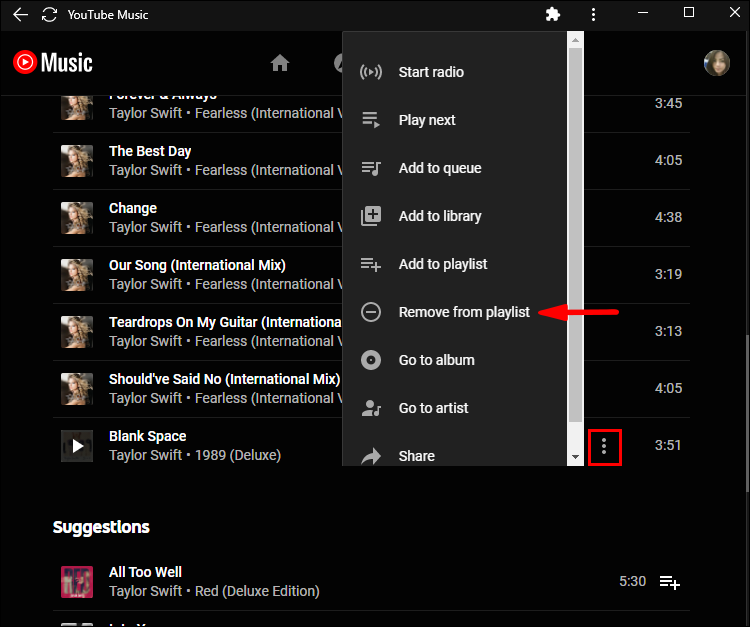Viewport: 750px width, 627px height.
Task: Click Should've Said No thumbnail
Action: click(x=77, y=389)
